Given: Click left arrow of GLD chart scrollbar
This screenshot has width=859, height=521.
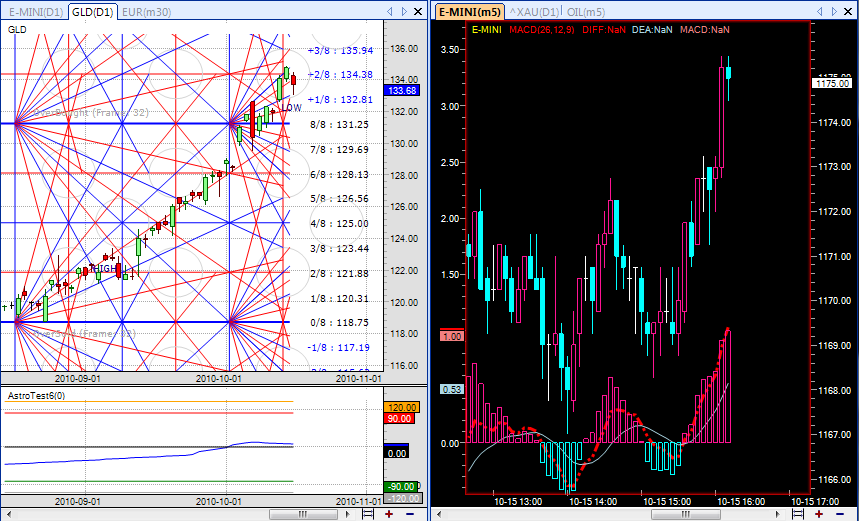Looking at the screenshot, I should [x=8, y=514].
